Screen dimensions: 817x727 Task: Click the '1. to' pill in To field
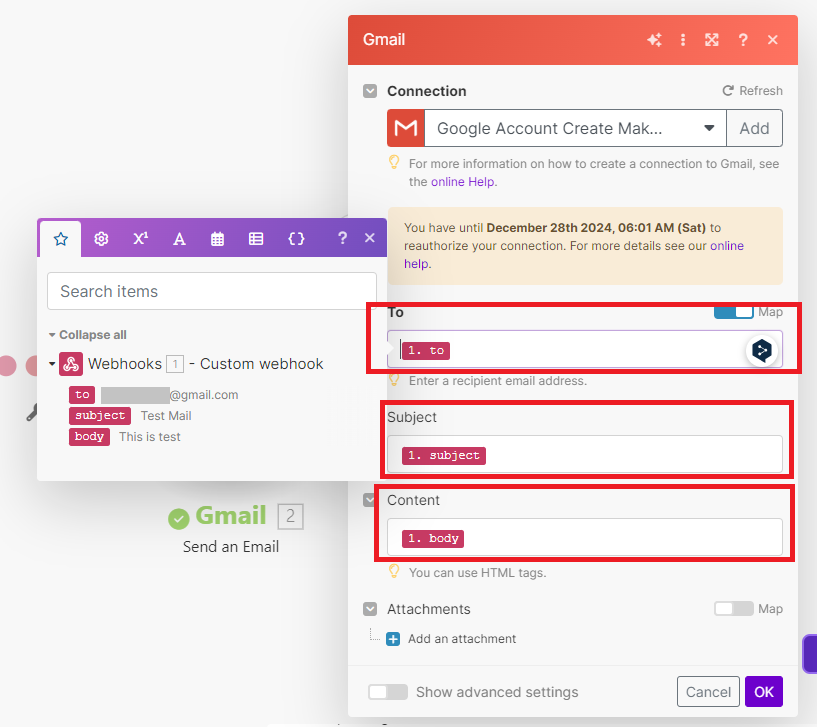426,350
